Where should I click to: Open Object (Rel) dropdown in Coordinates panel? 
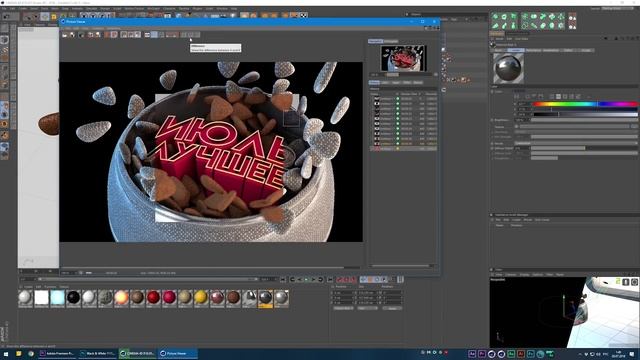343,309
